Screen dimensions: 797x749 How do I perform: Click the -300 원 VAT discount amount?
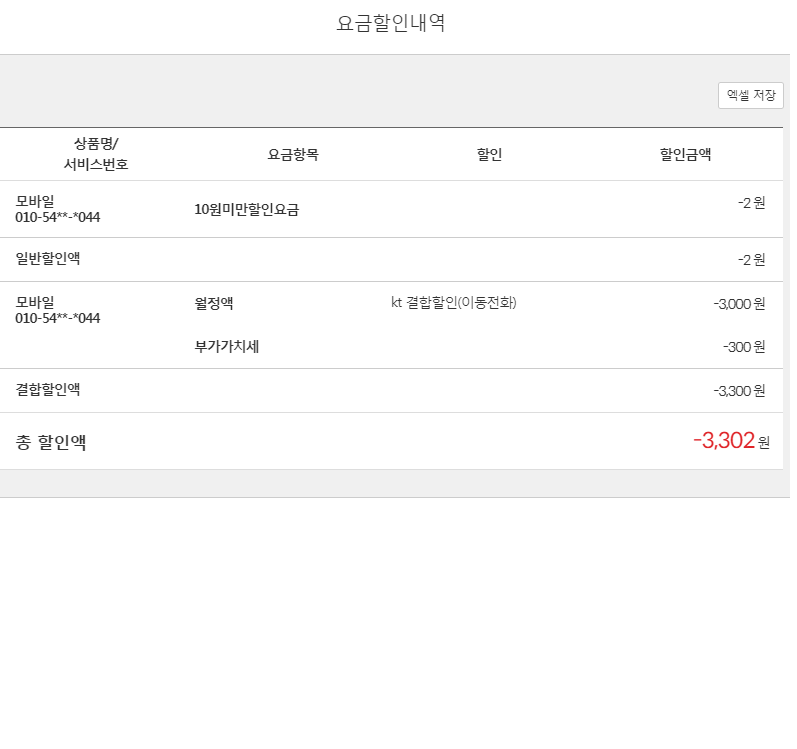(x=744, y=347)
